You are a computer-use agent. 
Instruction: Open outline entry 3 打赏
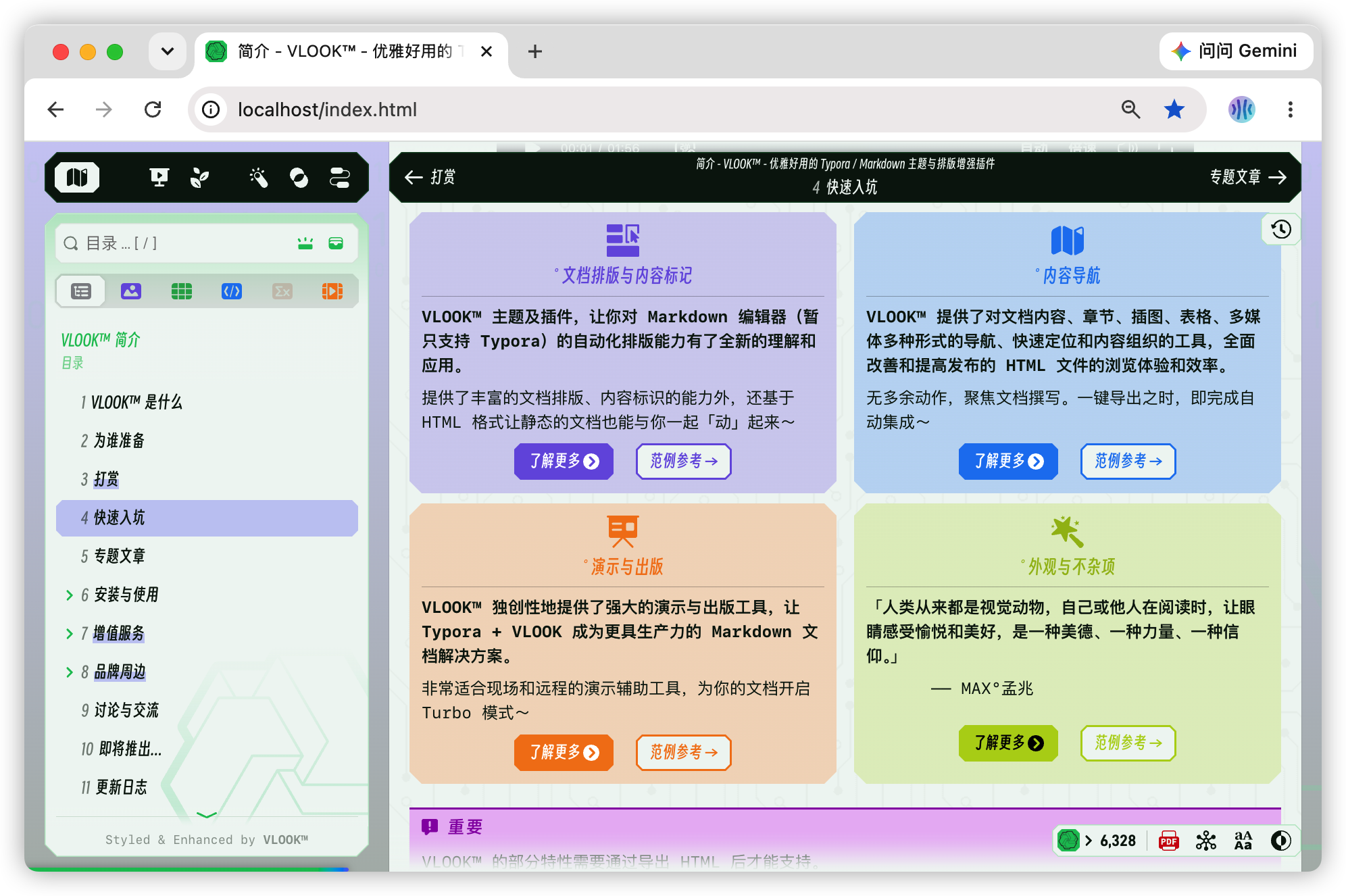click(x=100, y=479)
